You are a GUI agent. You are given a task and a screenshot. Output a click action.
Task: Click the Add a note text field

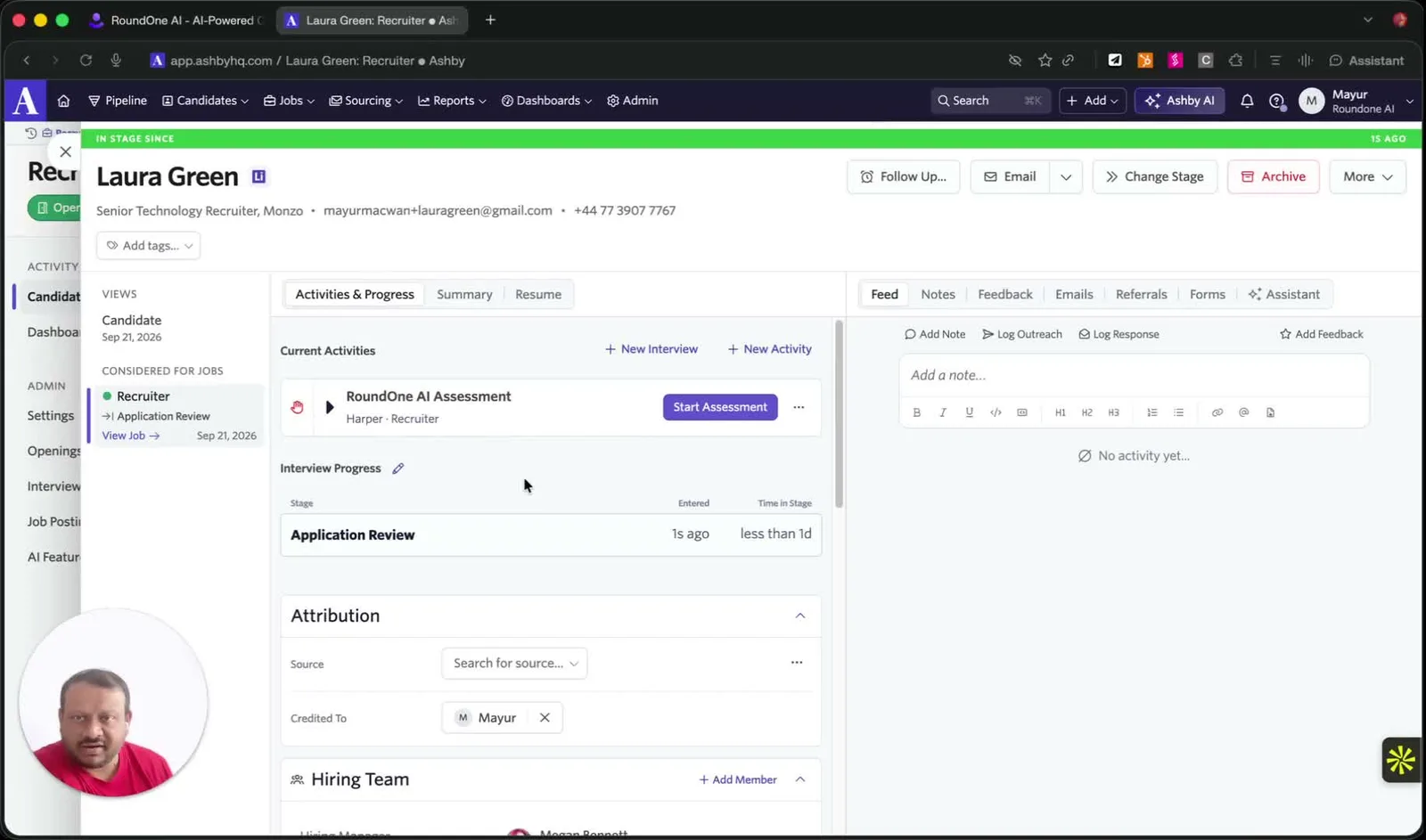[1134, 376]
